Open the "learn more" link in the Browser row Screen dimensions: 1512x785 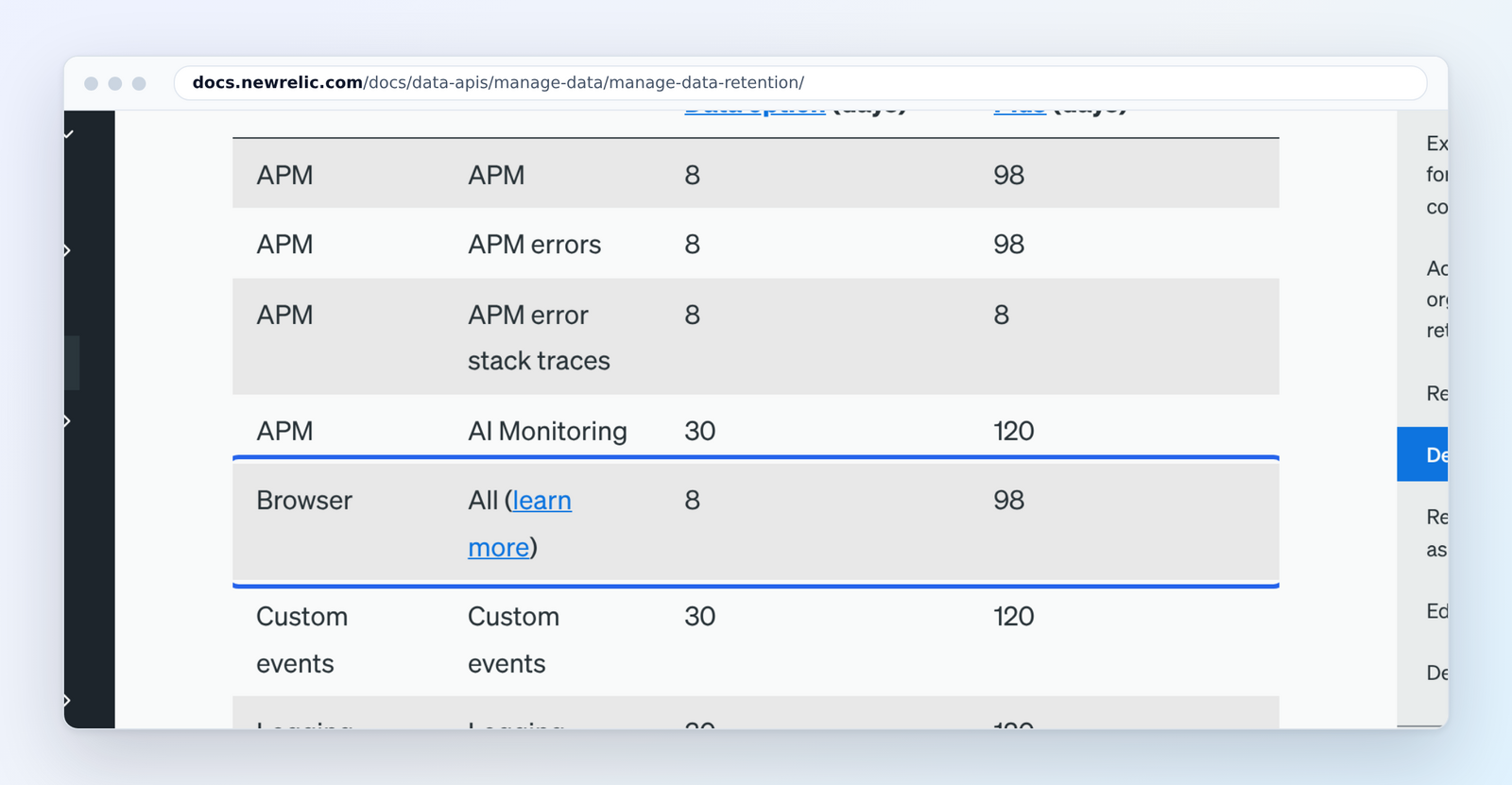tap(520, 523)
